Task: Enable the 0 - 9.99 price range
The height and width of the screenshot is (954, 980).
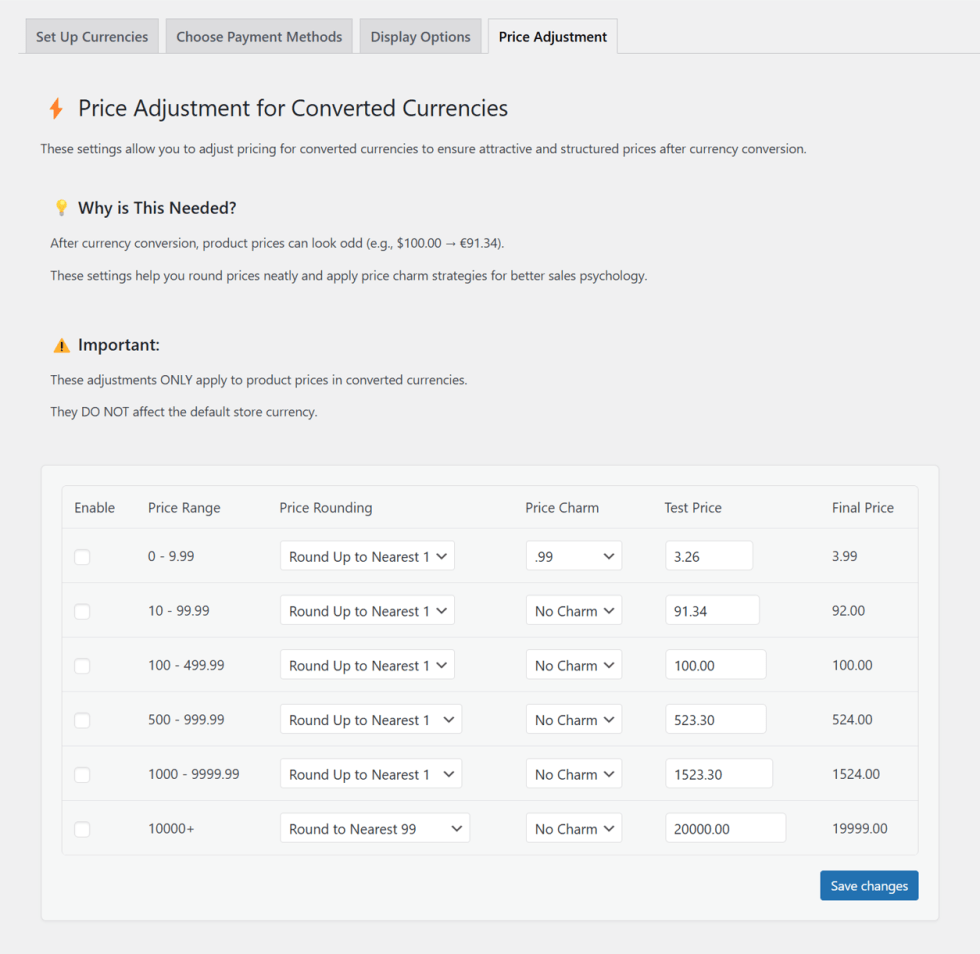Action: (x=82, y=557)
